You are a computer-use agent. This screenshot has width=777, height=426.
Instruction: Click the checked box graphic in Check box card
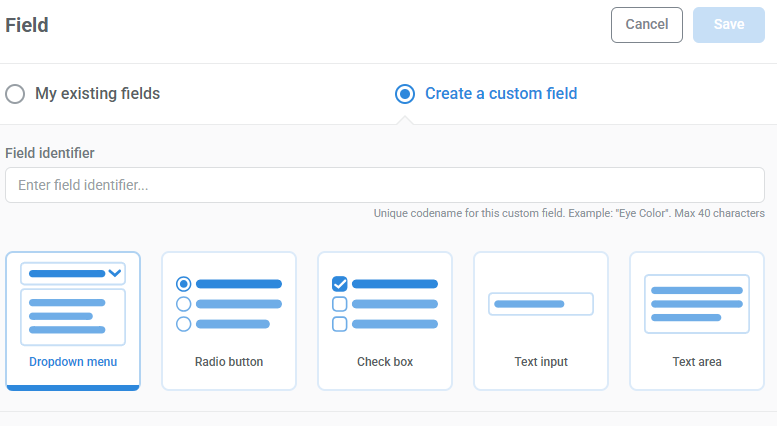click(339, 284)
